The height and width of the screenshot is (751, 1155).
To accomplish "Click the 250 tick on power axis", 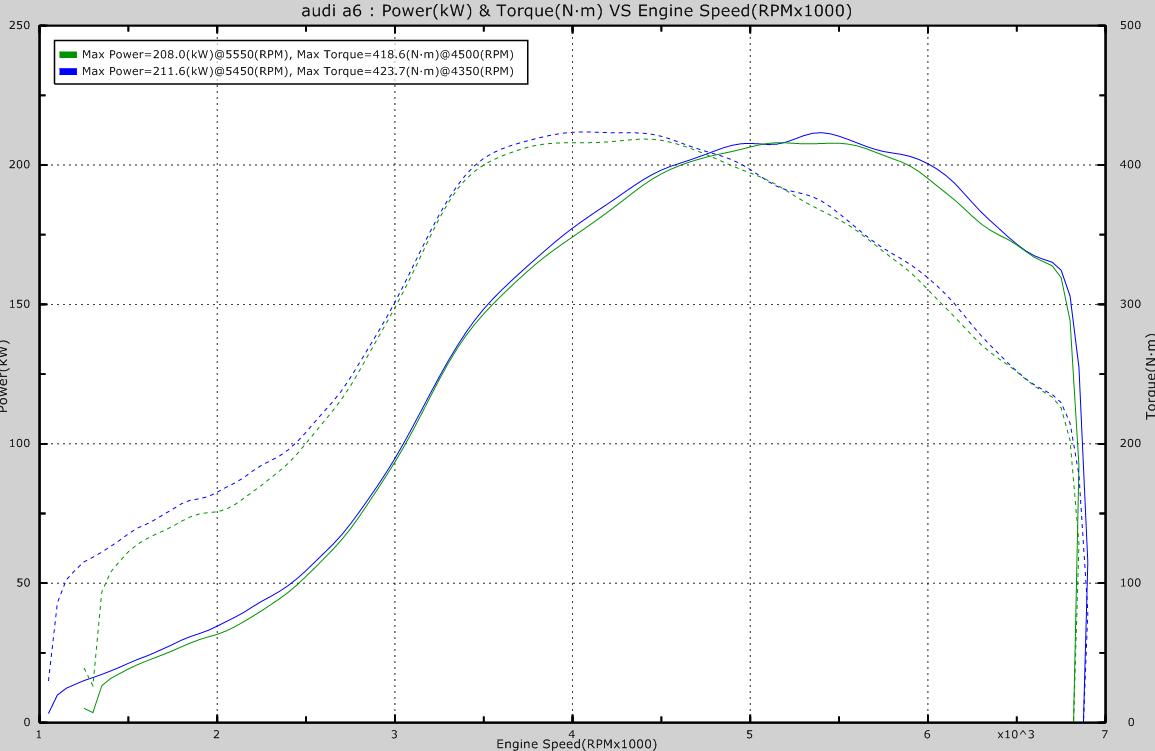I will pyautogui.click(x=20, y=26).
